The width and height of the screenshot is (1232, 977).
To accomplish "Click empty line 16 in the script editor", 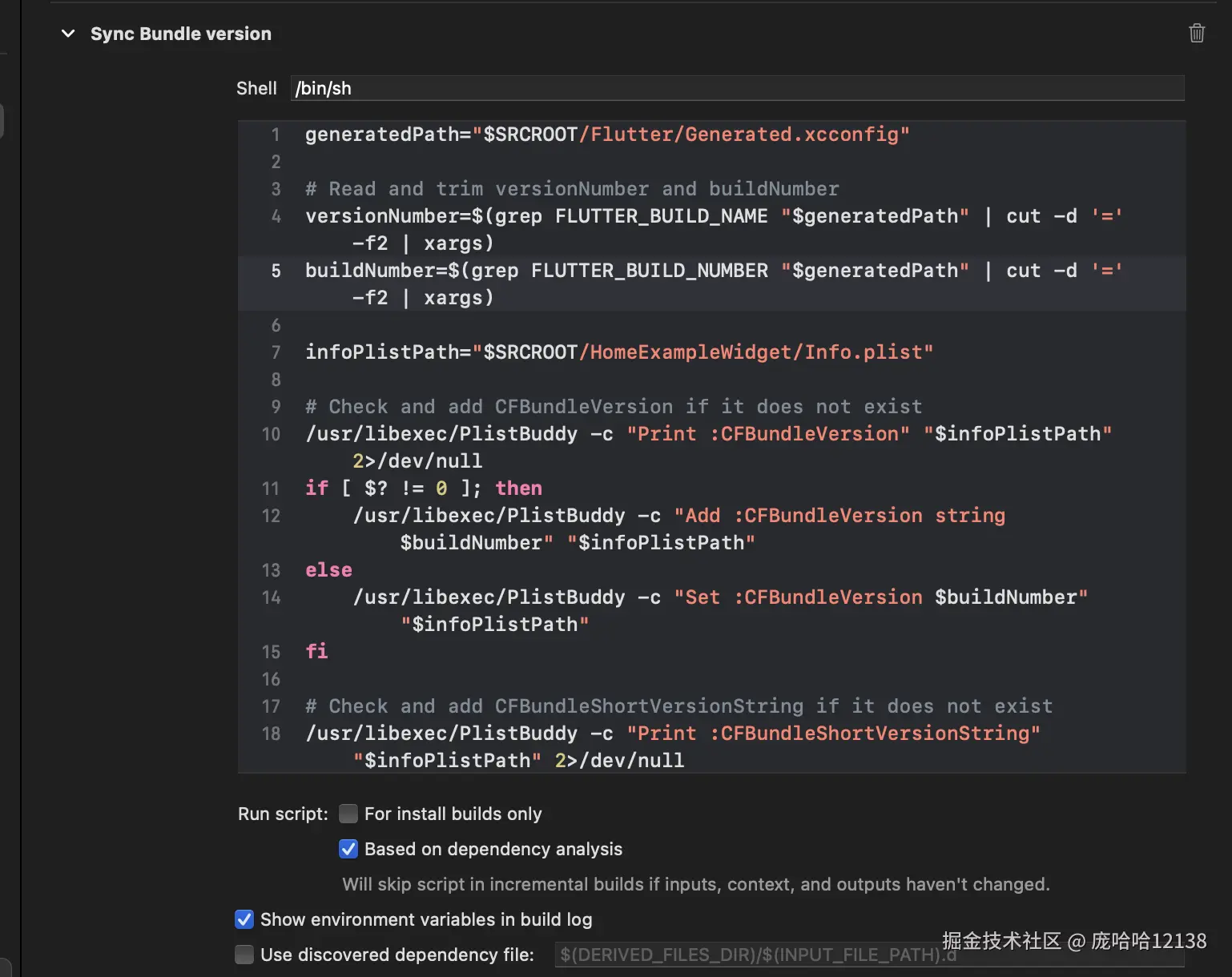I will (711, 678).
